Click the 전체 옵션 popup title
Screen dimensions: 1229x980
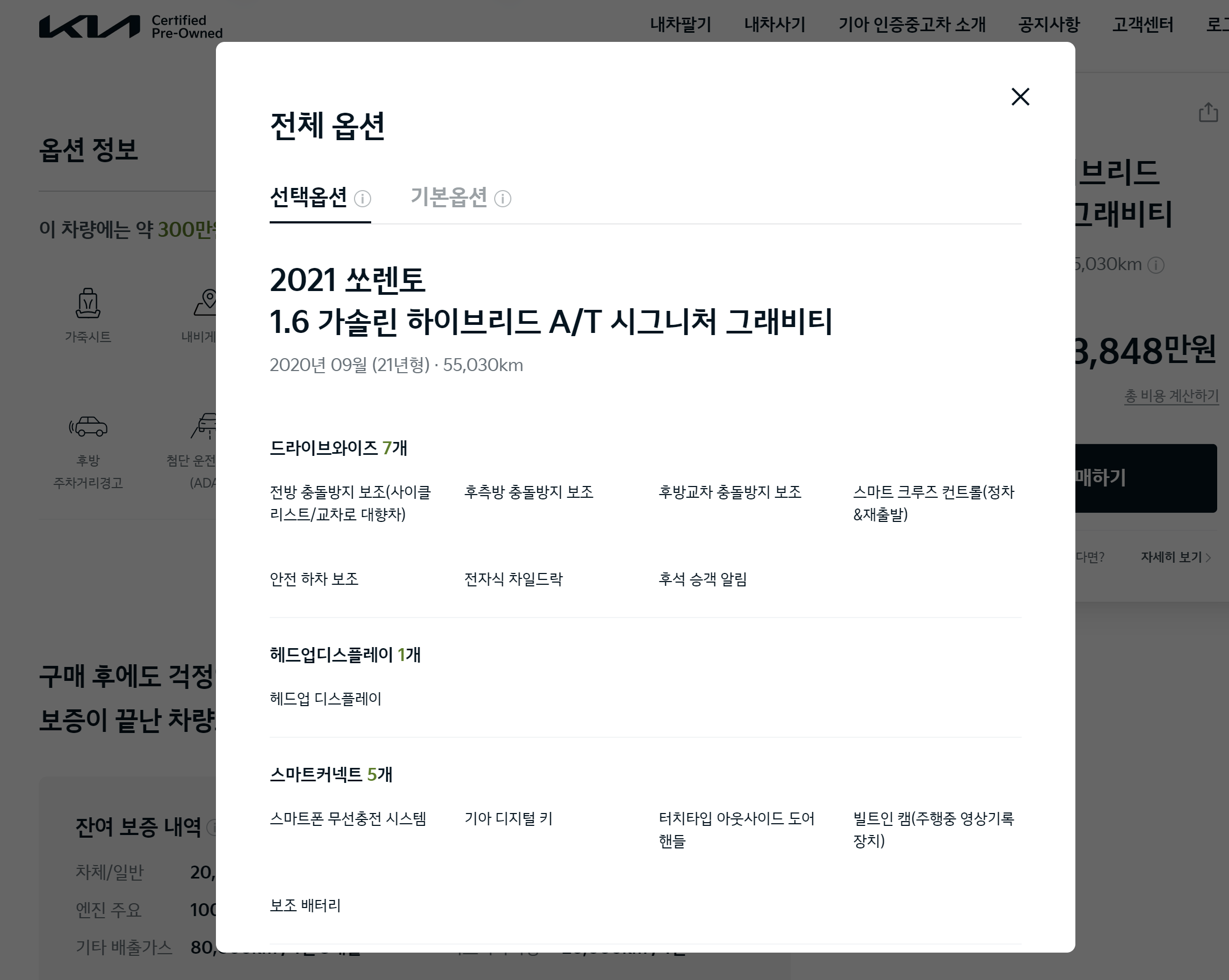[x=327, y=126]
